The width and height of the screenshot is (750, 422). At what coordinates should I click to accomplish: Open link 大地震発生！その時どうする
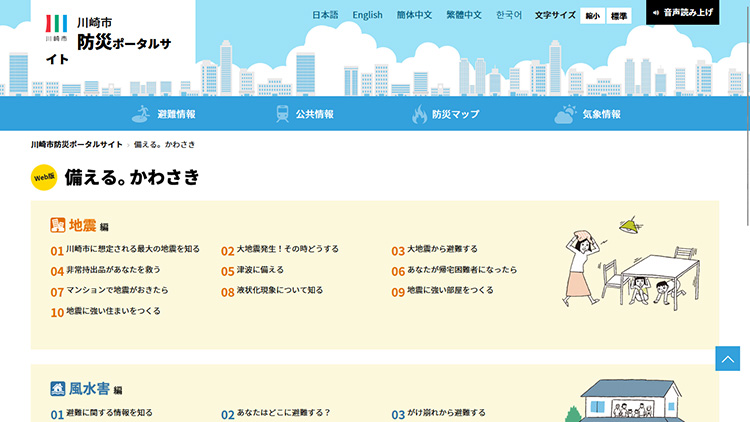[x=287, y=249]
